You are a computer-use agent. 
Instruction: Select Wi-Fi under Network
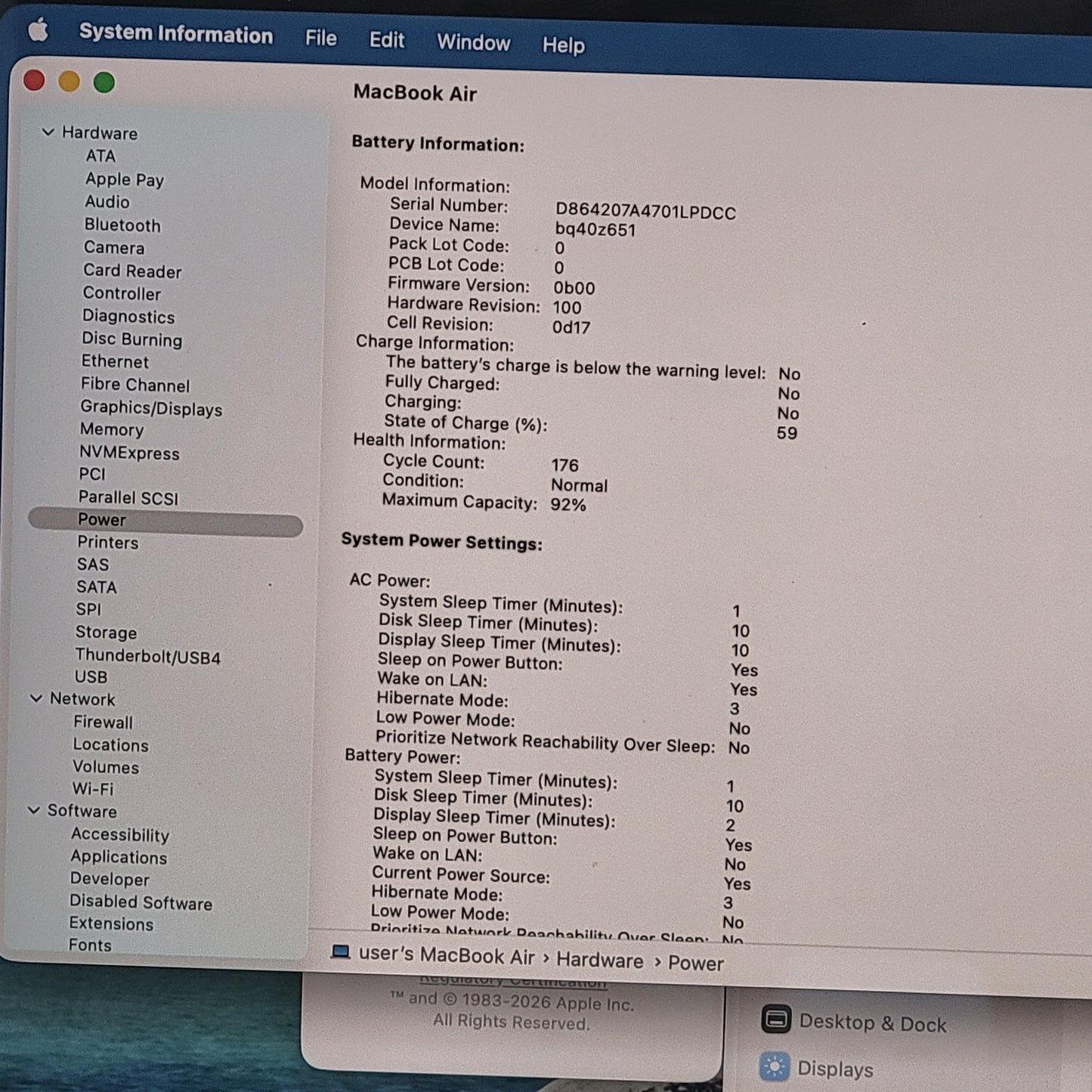point(93,789)
